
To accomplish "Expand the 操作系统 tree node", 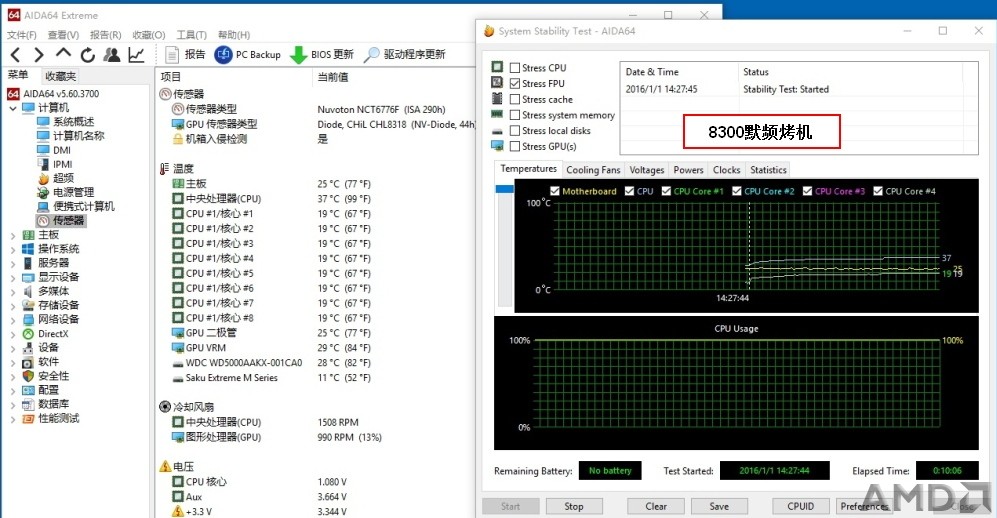I will 13,249.
